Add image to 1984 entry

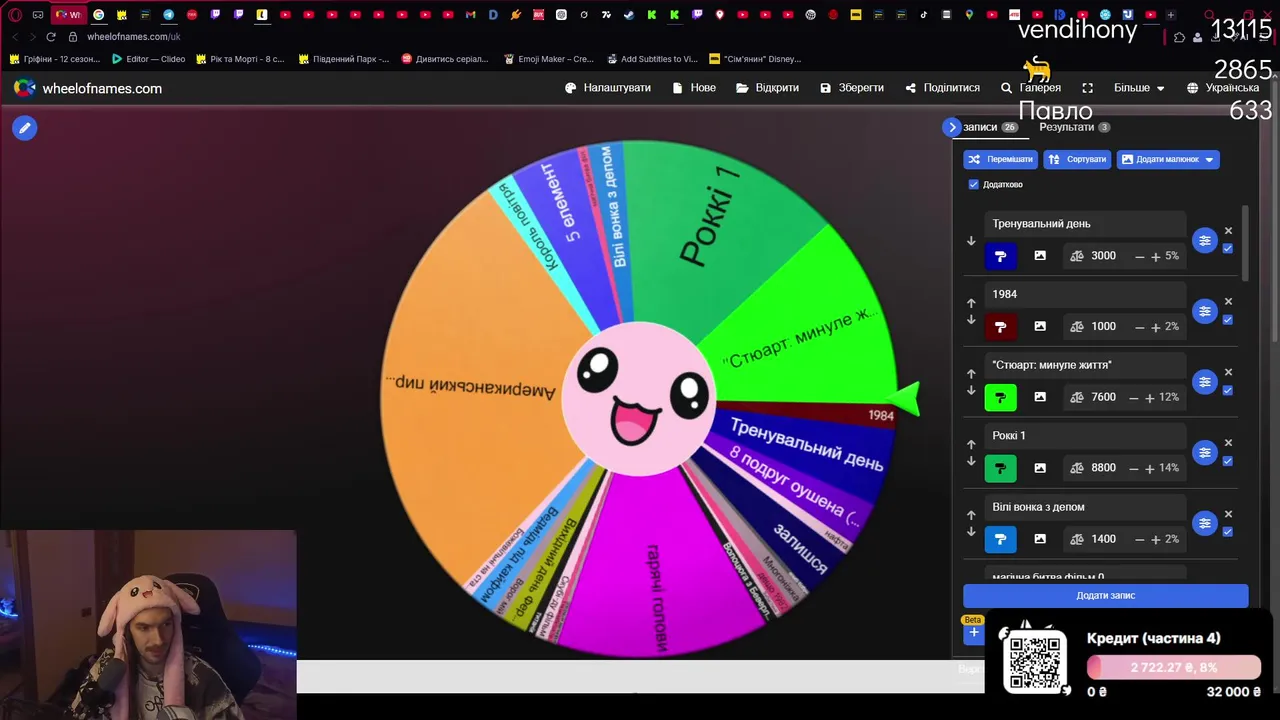click(x=1040, y=326)
